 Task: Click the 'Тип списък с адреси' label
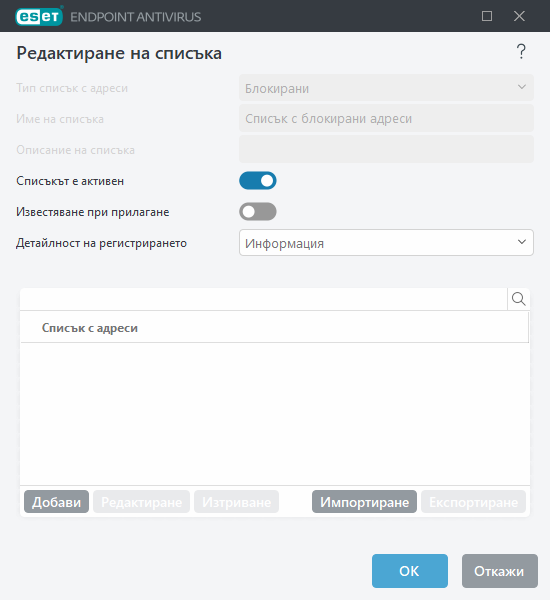[x=72, y=88]
